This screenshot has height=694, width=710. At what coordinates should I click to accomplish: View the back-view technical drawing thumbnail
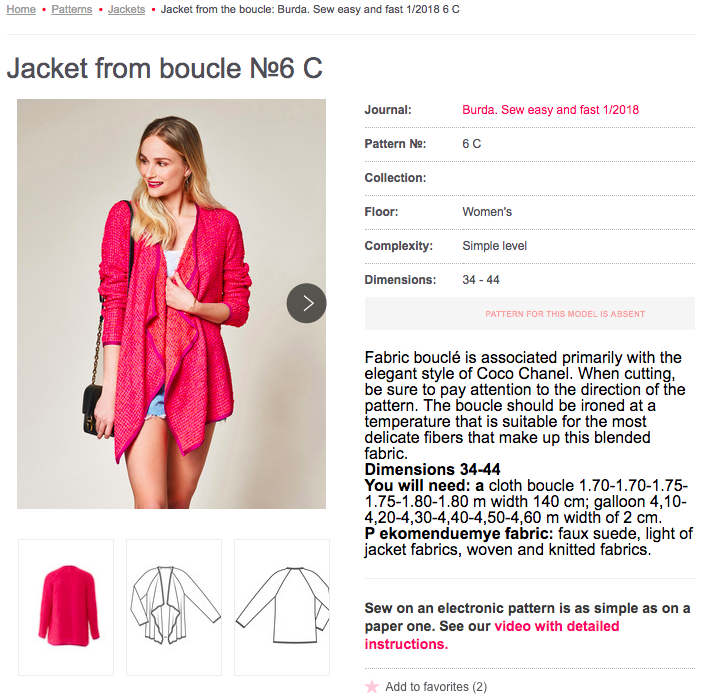[282, 607]
